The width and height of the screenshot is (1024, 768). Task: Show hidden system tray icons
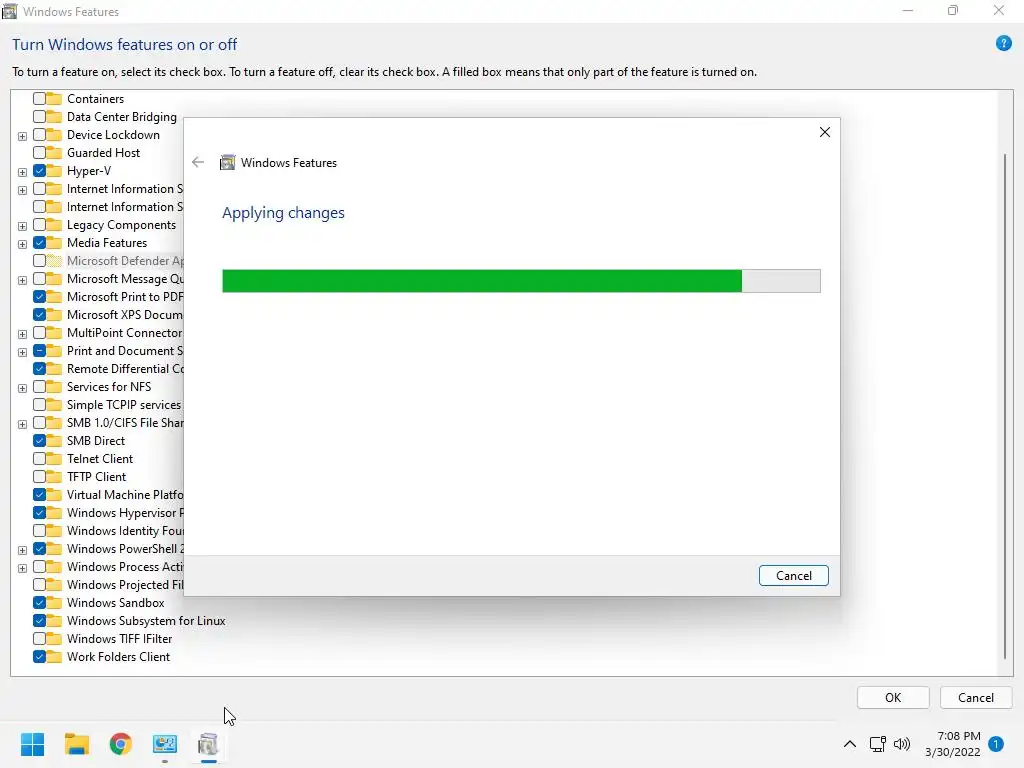[850, 744]
